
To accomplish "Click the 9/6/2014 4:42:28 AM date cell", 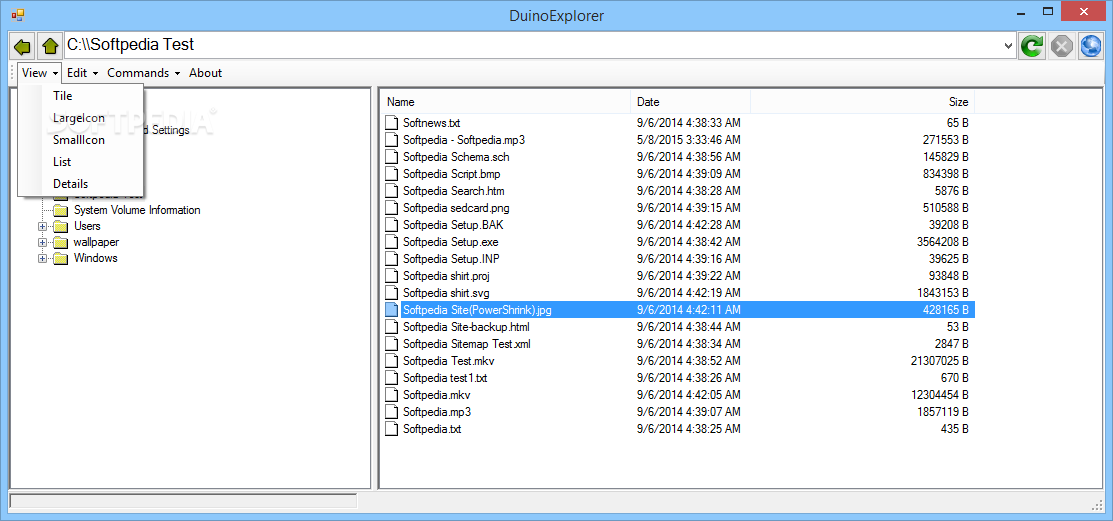I will 689,224.
